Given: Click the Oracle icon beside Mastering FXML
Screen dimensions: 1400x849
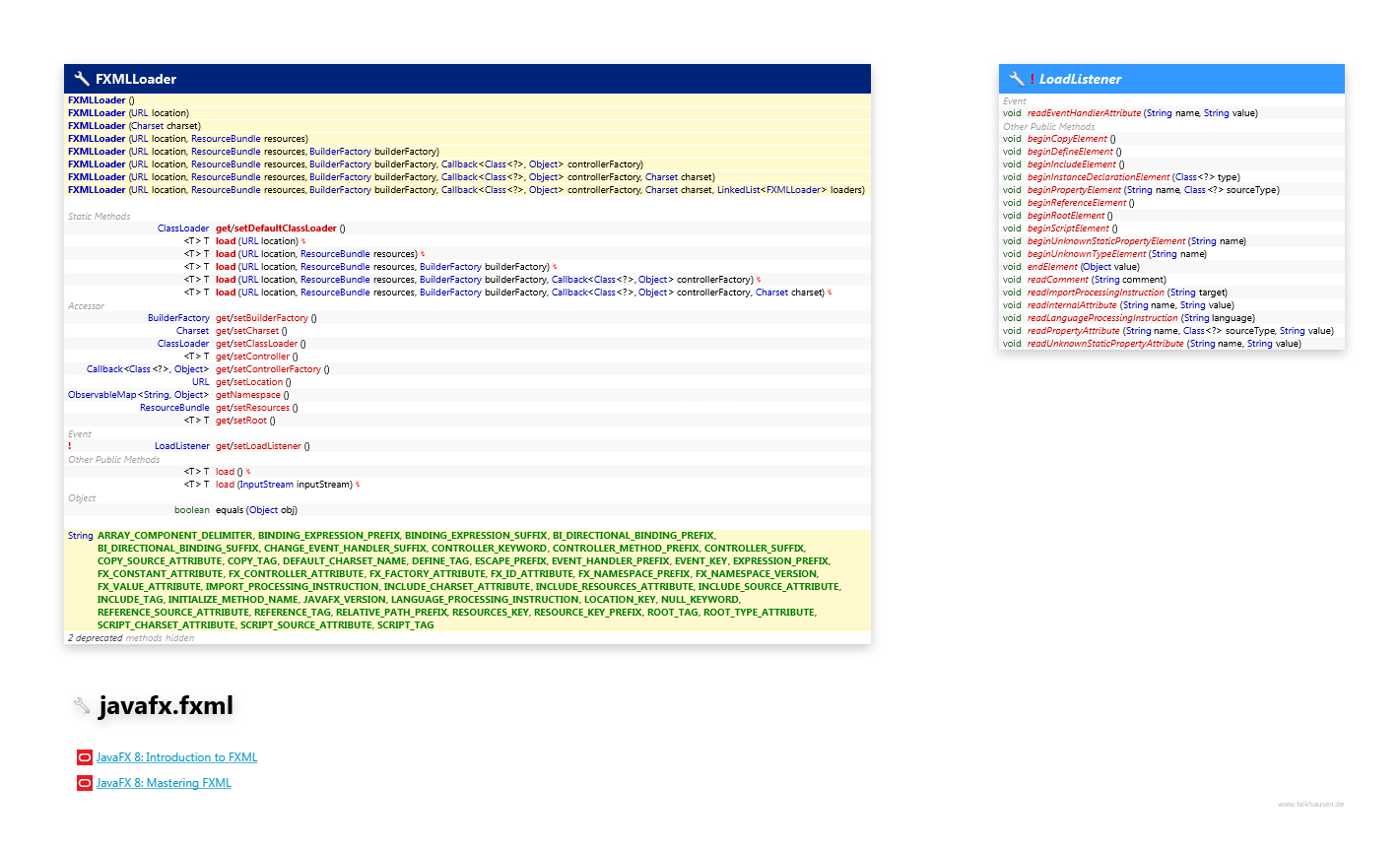Looking at the screenshot, I should click(85, 783).
